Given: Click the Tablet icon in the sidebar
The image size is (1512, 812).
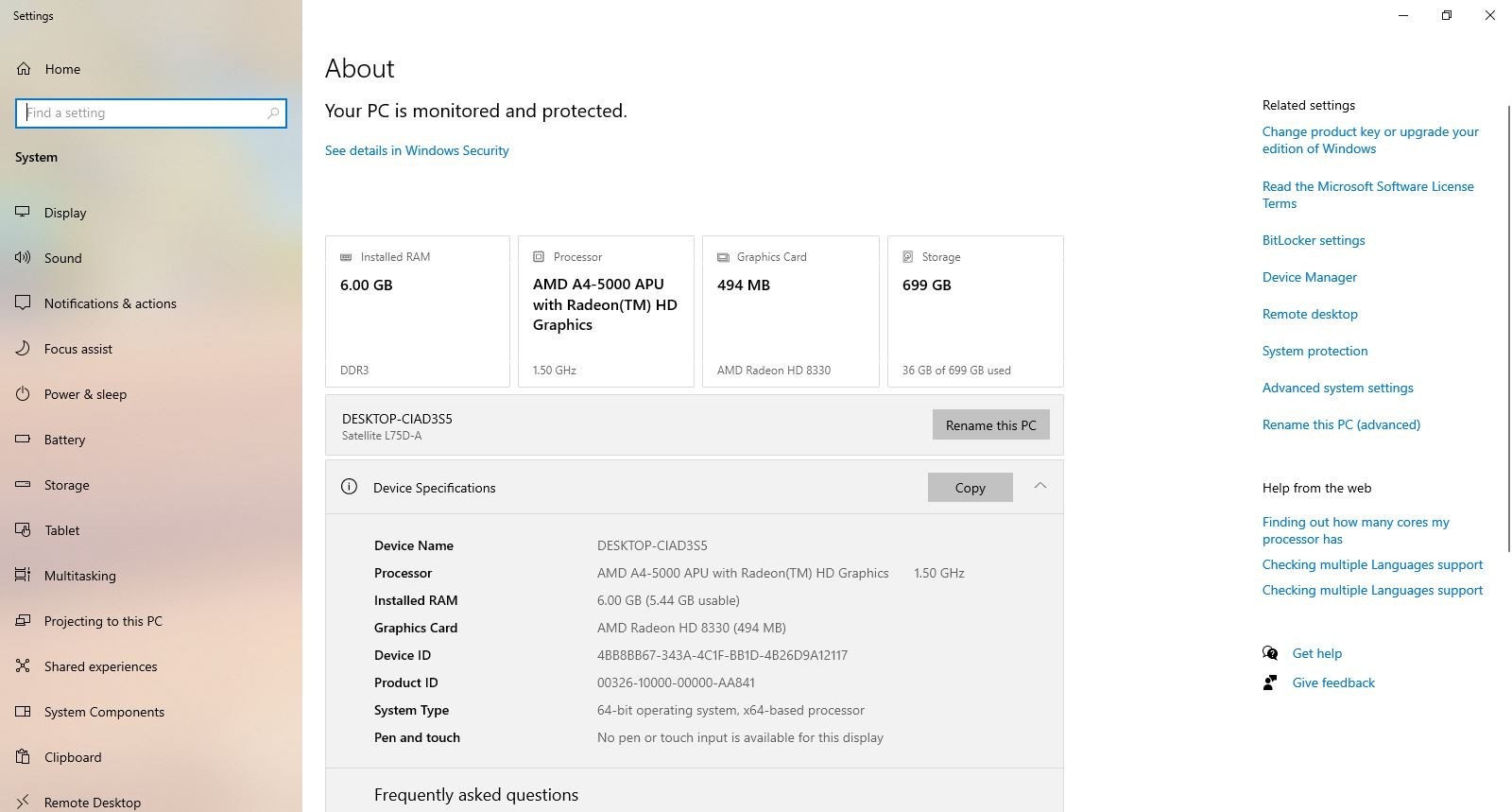Looking at the screenshot, I should 23,530.
